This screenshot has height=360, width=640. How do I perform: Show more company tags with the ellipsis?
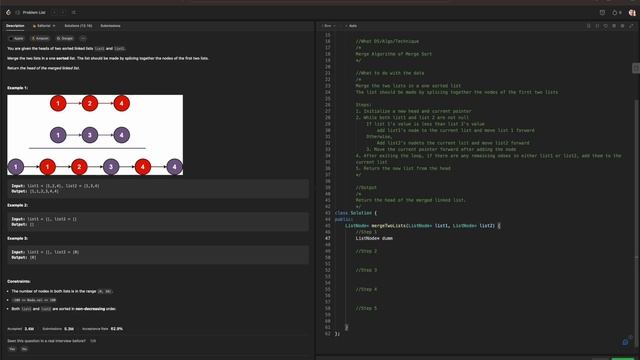pos(83,38)
